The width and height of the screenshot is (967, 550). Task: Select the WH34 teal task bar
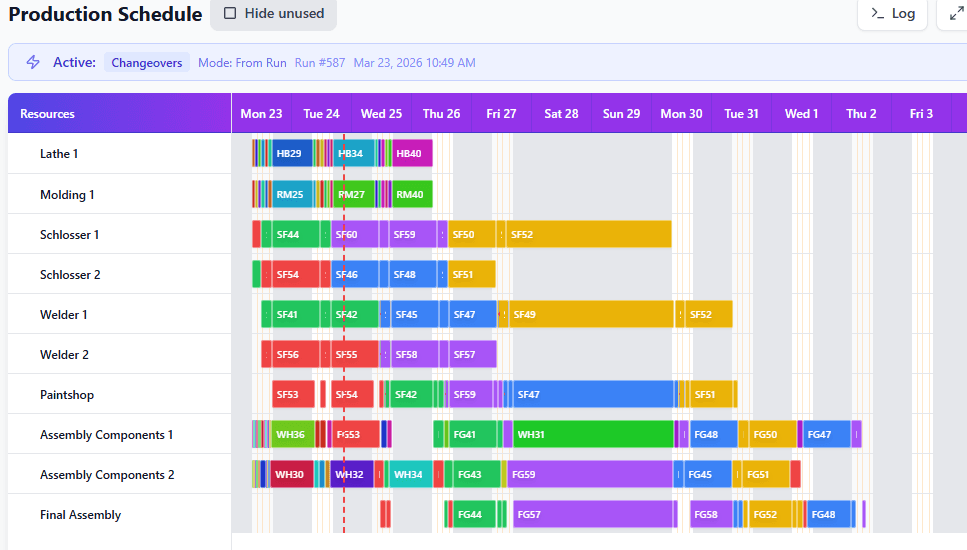click(411, 475)
